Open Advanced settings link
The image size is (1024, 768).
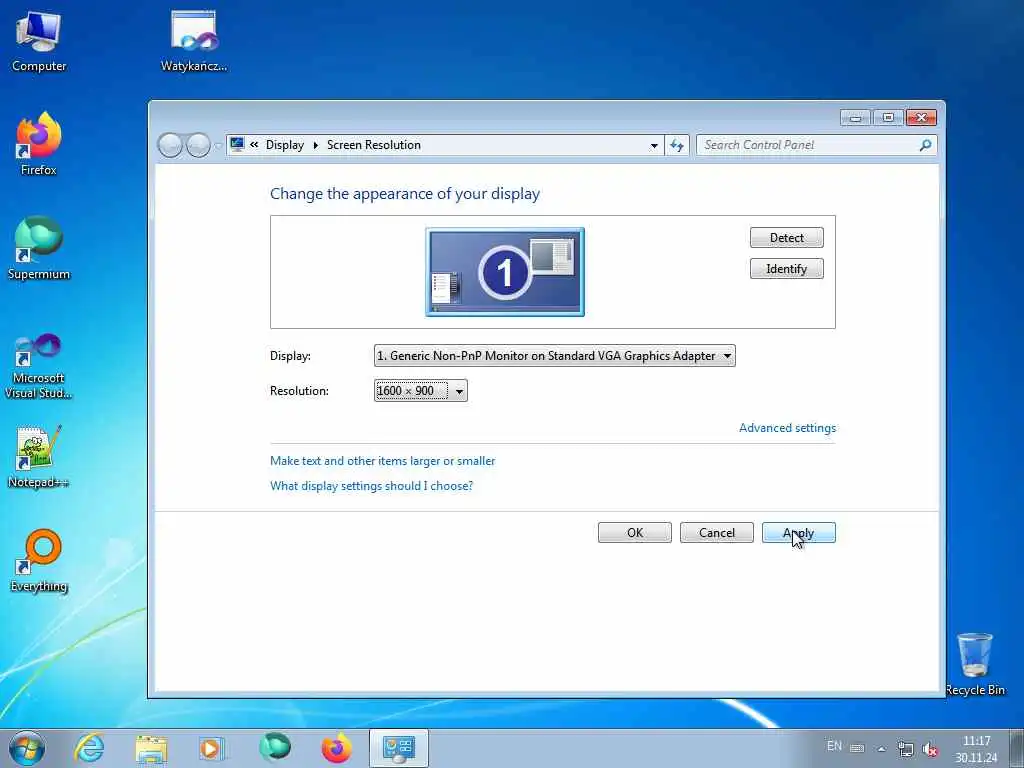(x=787, y=428)
